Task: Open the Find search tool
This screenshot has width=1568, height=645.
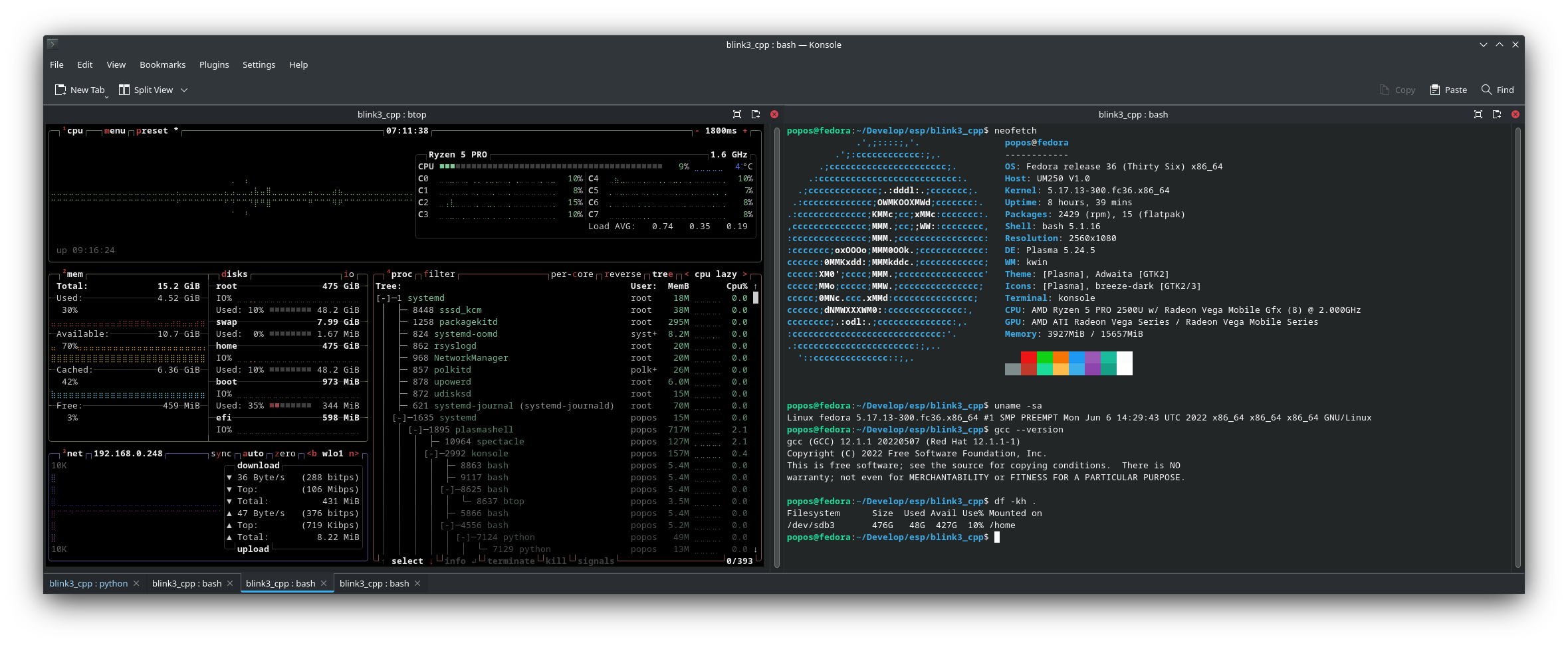Action: pyautogui.click(x=1498, y=90)
